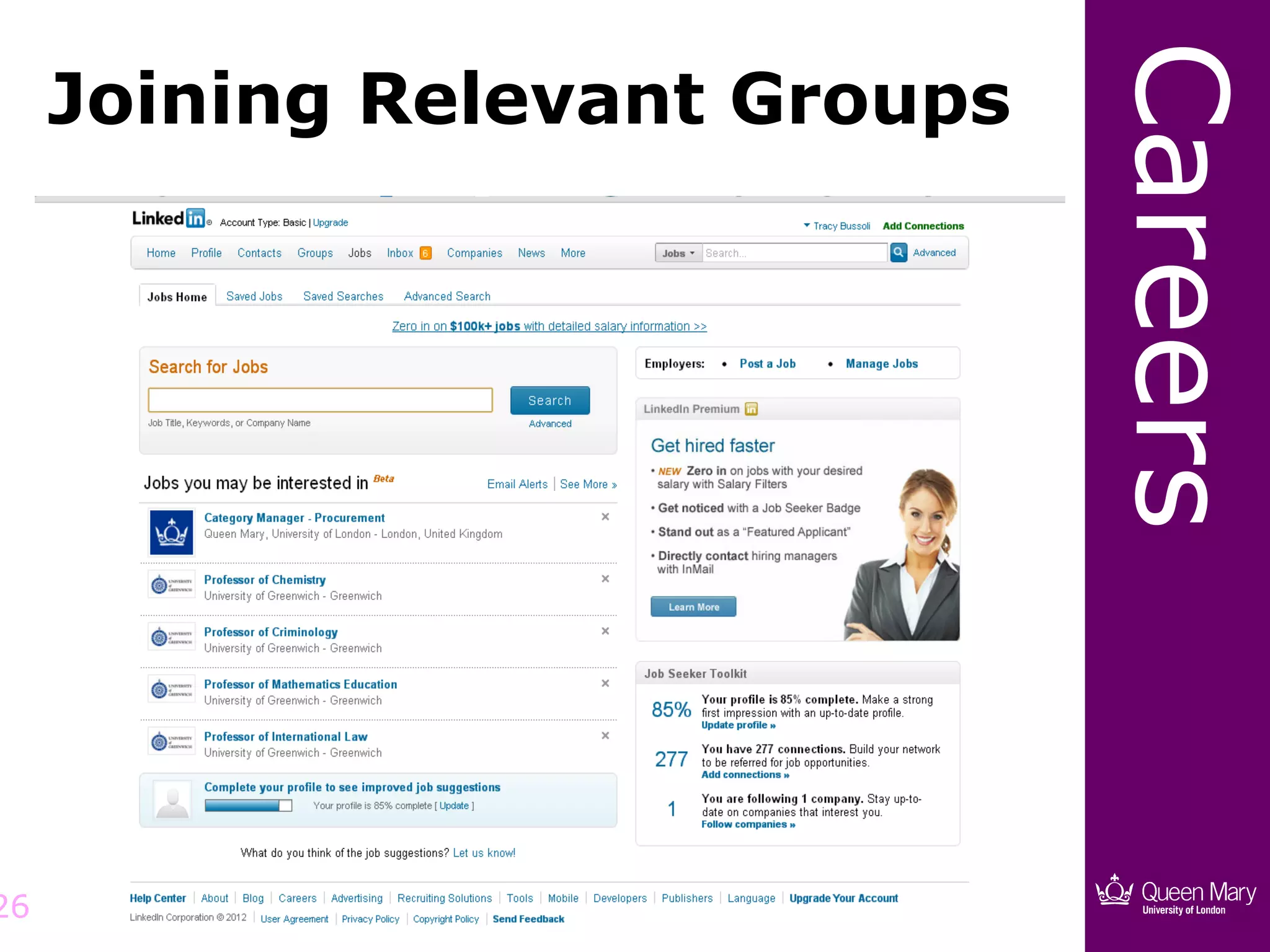
Task: Click See More jobs link
Action: [588, 484]
